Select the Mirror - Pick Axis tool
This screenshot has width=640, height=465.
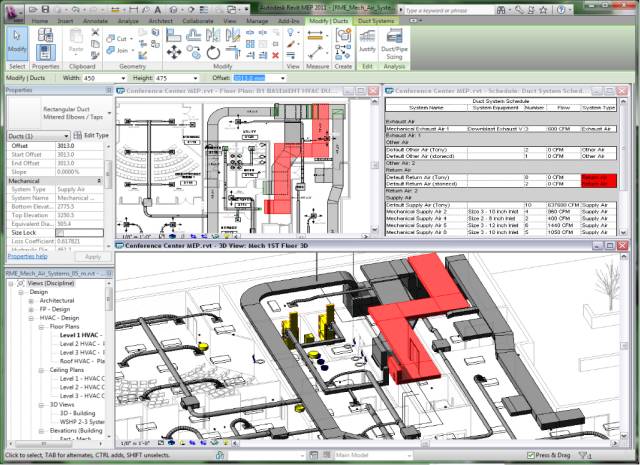click(213, 35)
